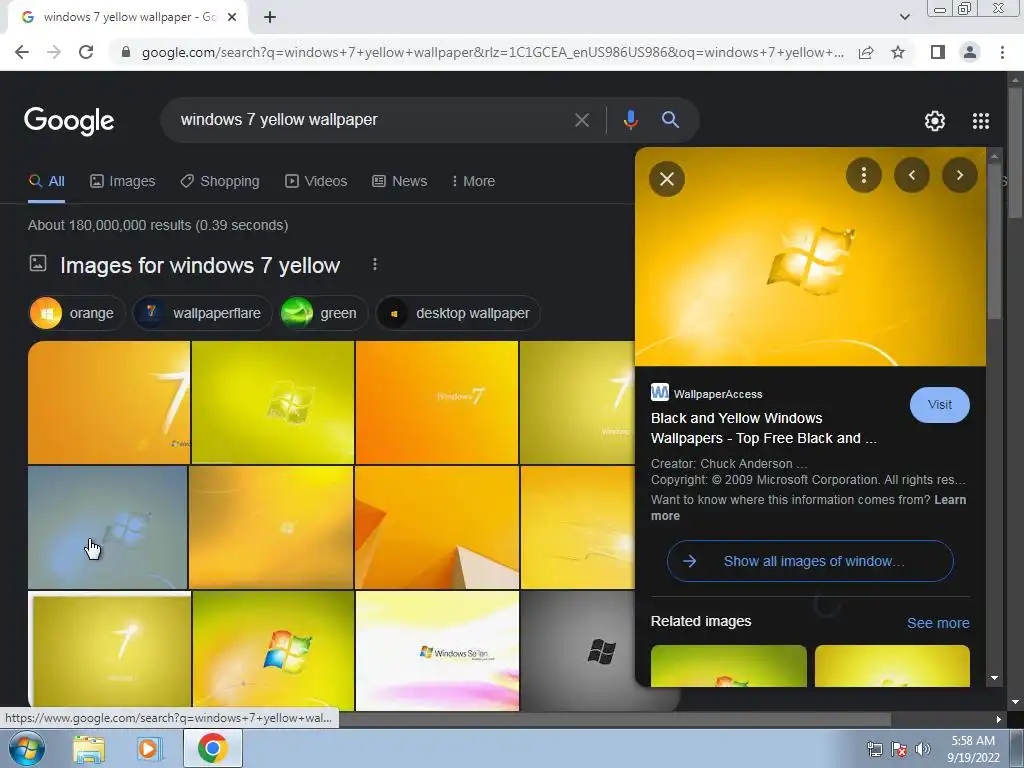Open a new browser tab

(270, 17)
